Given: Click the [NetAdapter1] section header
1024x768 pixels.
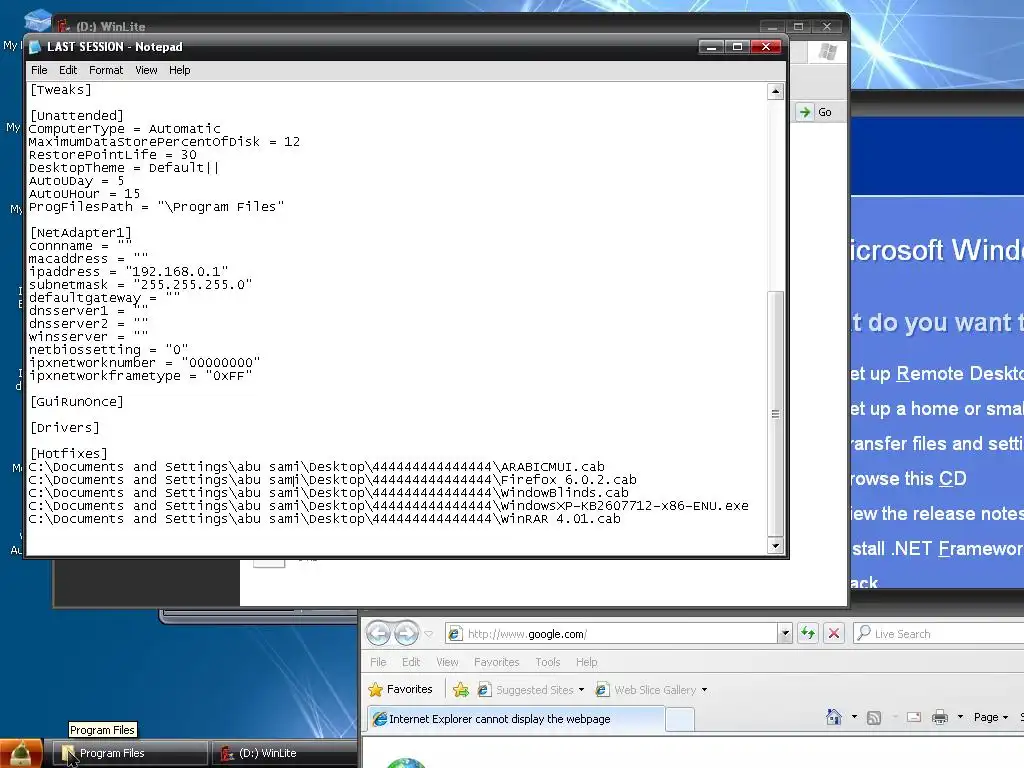Looking at the screenshot, I should click(80, 232).
